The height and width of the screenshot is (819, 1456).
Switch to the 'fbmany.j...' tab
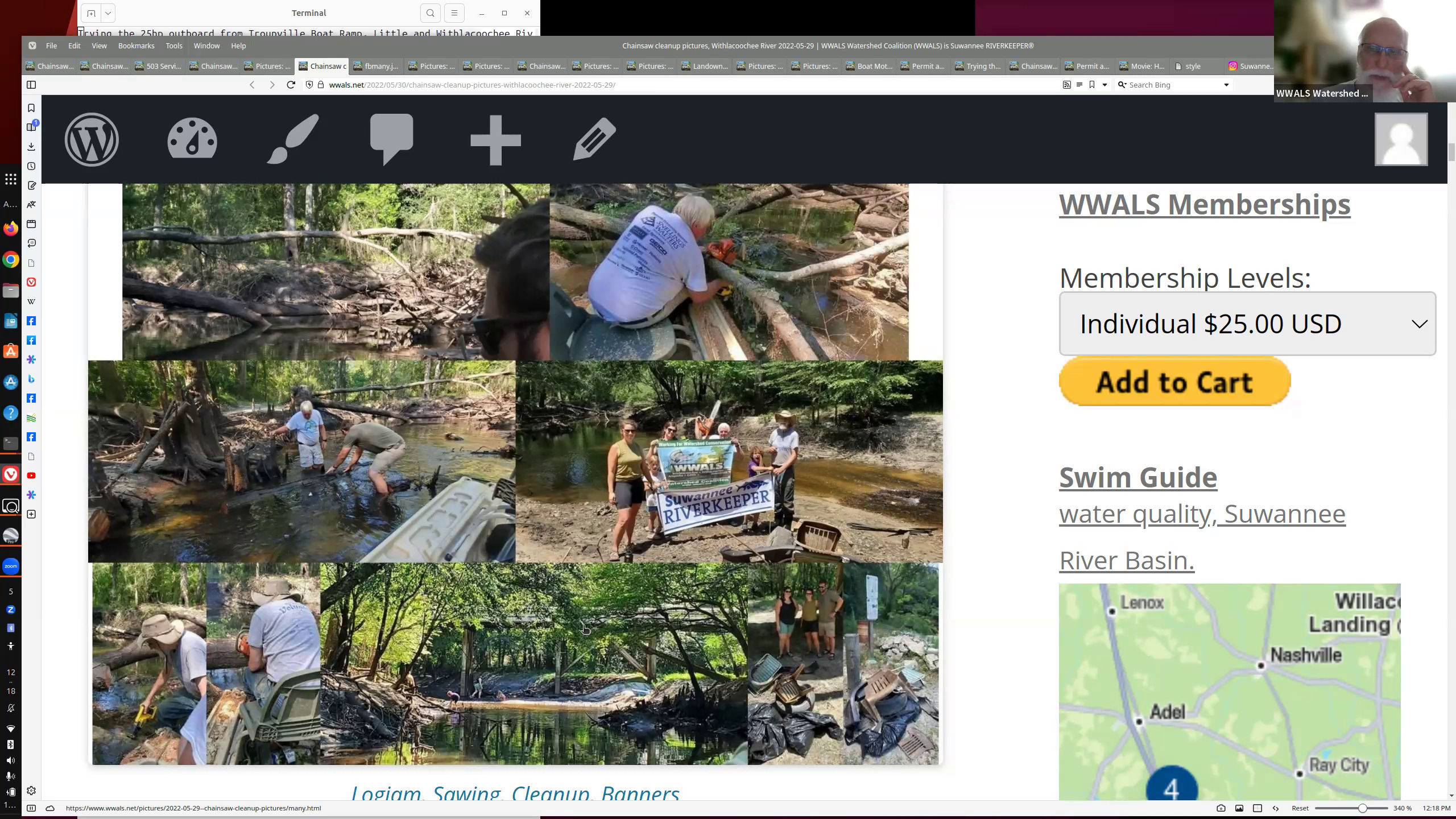[x=377, y=66]
